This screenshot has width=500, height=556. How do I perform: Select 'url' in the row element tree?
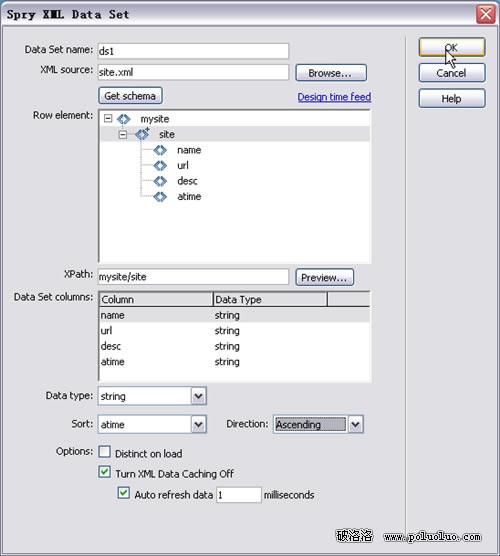click(183, 165)
